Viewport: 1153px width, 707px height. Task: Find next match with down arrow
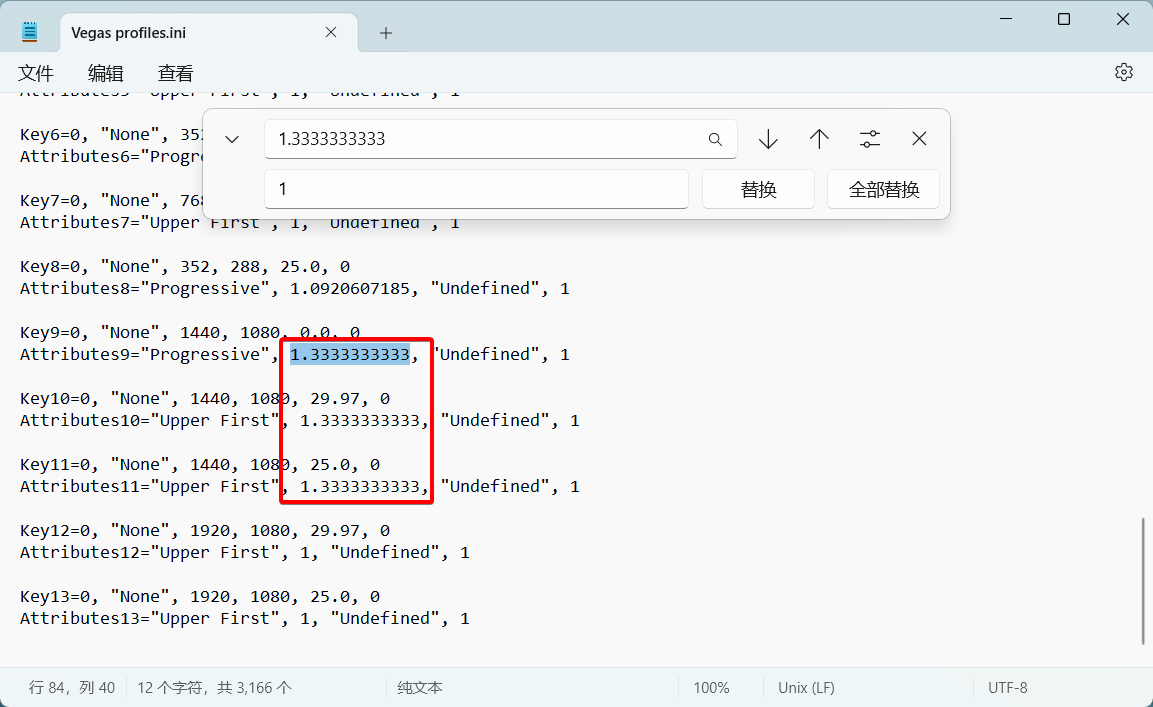(x=768, y=140)
